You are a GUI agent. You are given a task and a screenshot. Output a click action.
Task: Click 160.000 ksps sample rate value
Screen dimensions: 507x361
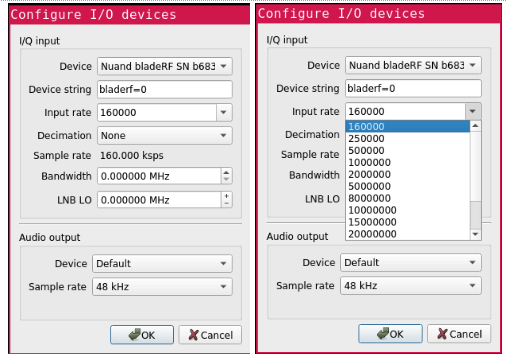pos(132,156)
